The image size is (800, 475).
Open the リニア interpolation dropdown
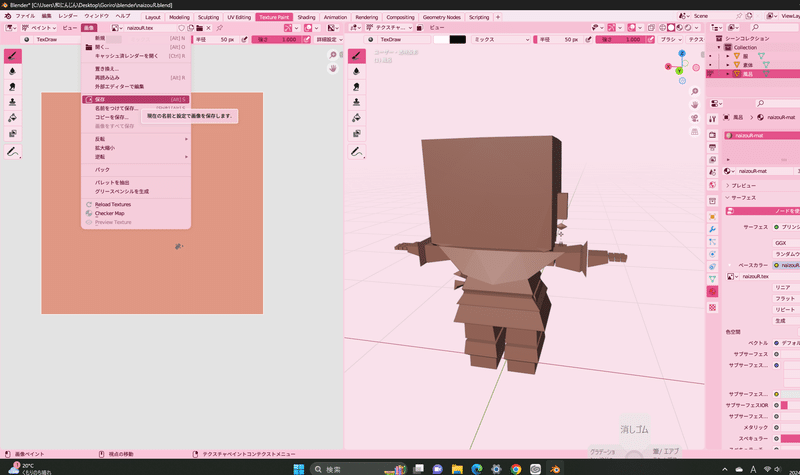786,287
